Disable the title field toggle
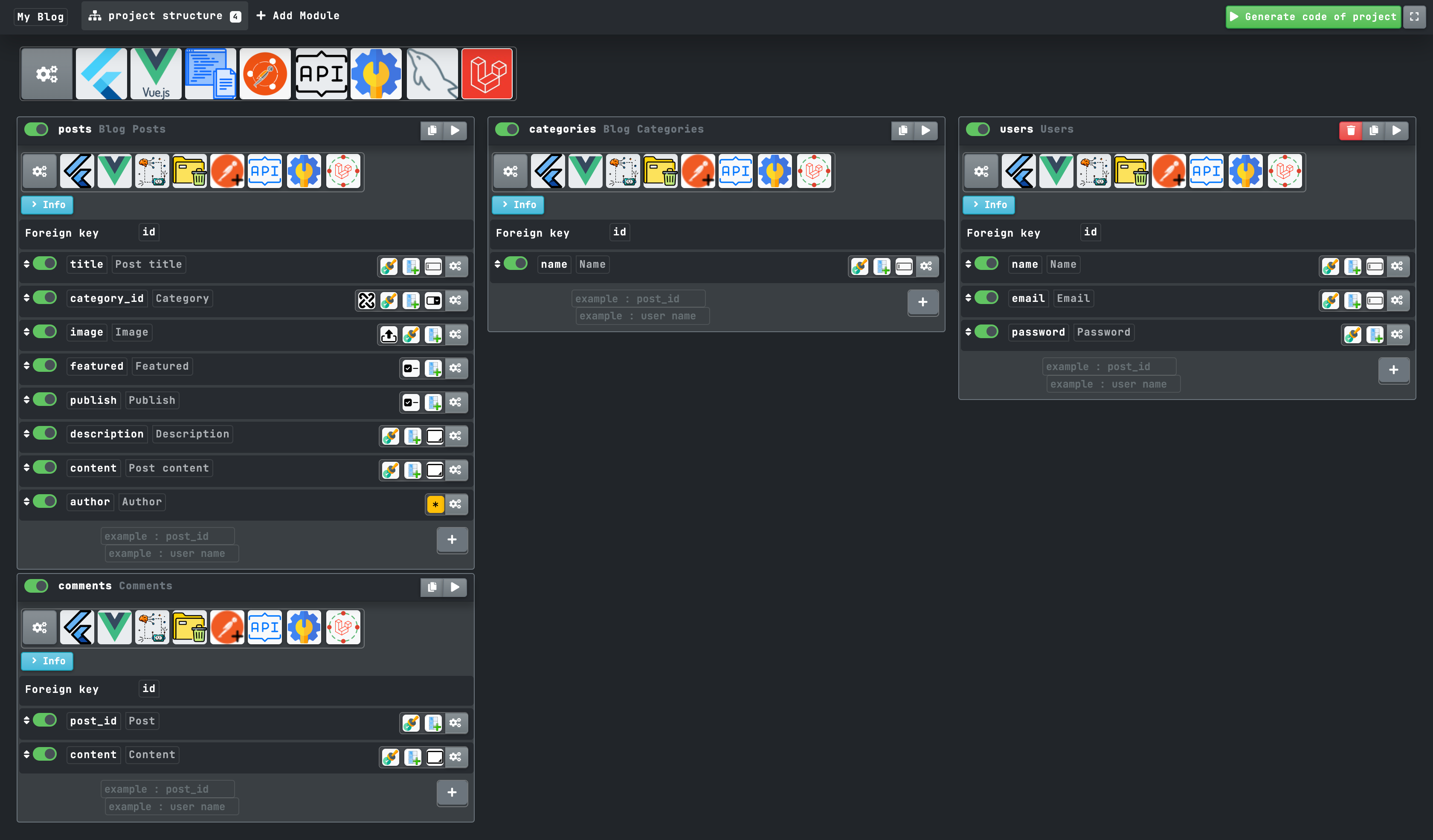The image size is (1433, 840). (x=45, y=264)
